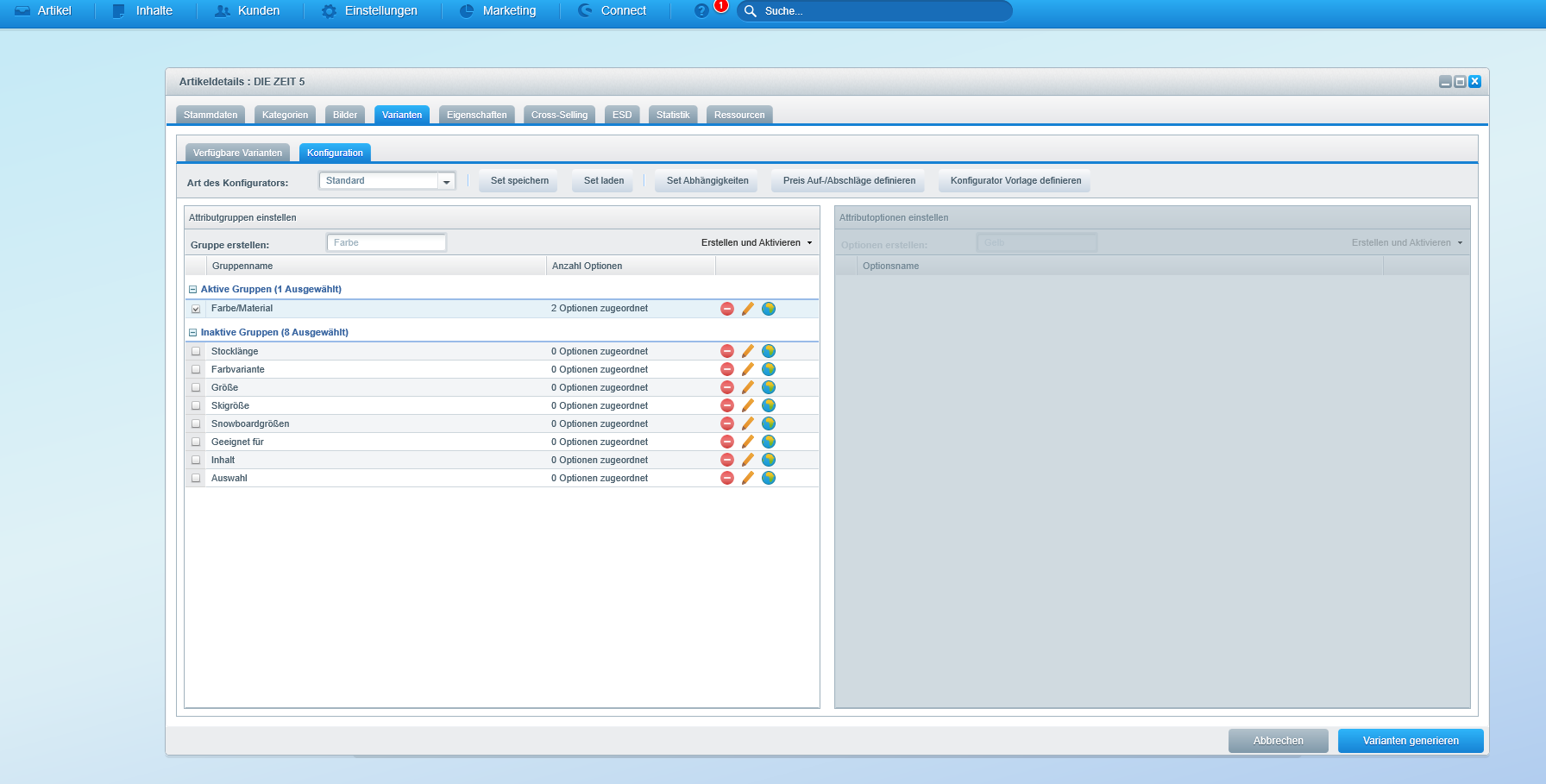The height and width of the screenshot is (784, 1546).
Task: Uncheck the Farbe/Material group checkbox
Action: (x=196, y=309)
